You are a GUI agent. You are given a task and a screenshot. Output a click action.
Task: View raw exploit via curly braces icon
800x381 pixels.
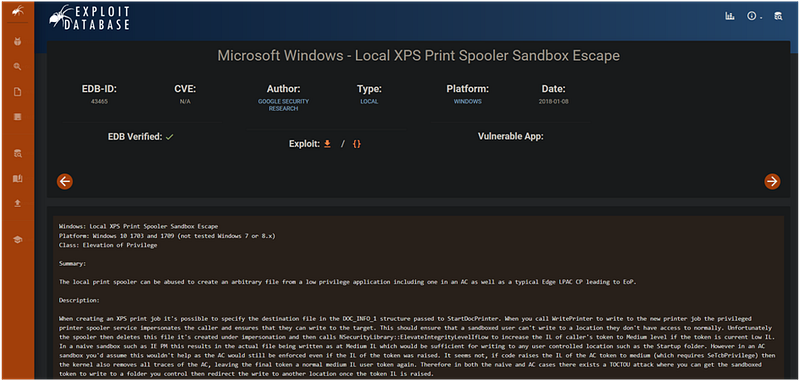(357, 144)
